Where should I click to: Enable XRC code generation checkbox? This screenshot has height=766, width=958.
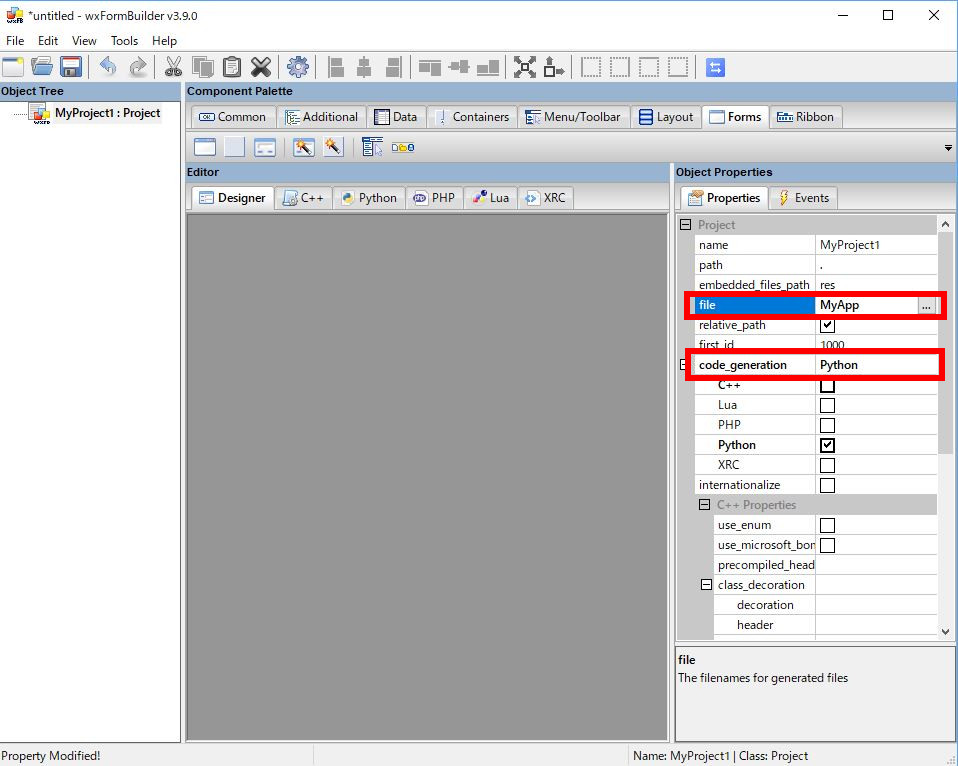pyautogui.click(x=827, y=465)
